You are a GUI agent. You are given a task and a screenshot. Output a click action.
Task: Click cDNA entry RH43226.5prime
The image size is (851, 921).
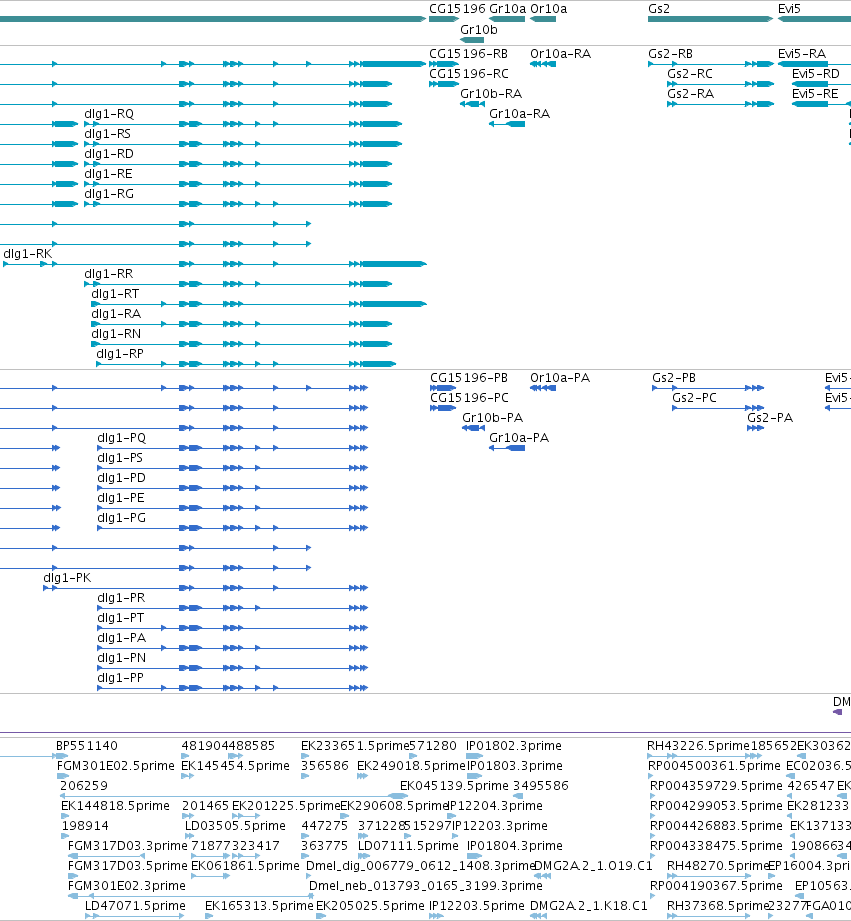click(x=698, y=746)
